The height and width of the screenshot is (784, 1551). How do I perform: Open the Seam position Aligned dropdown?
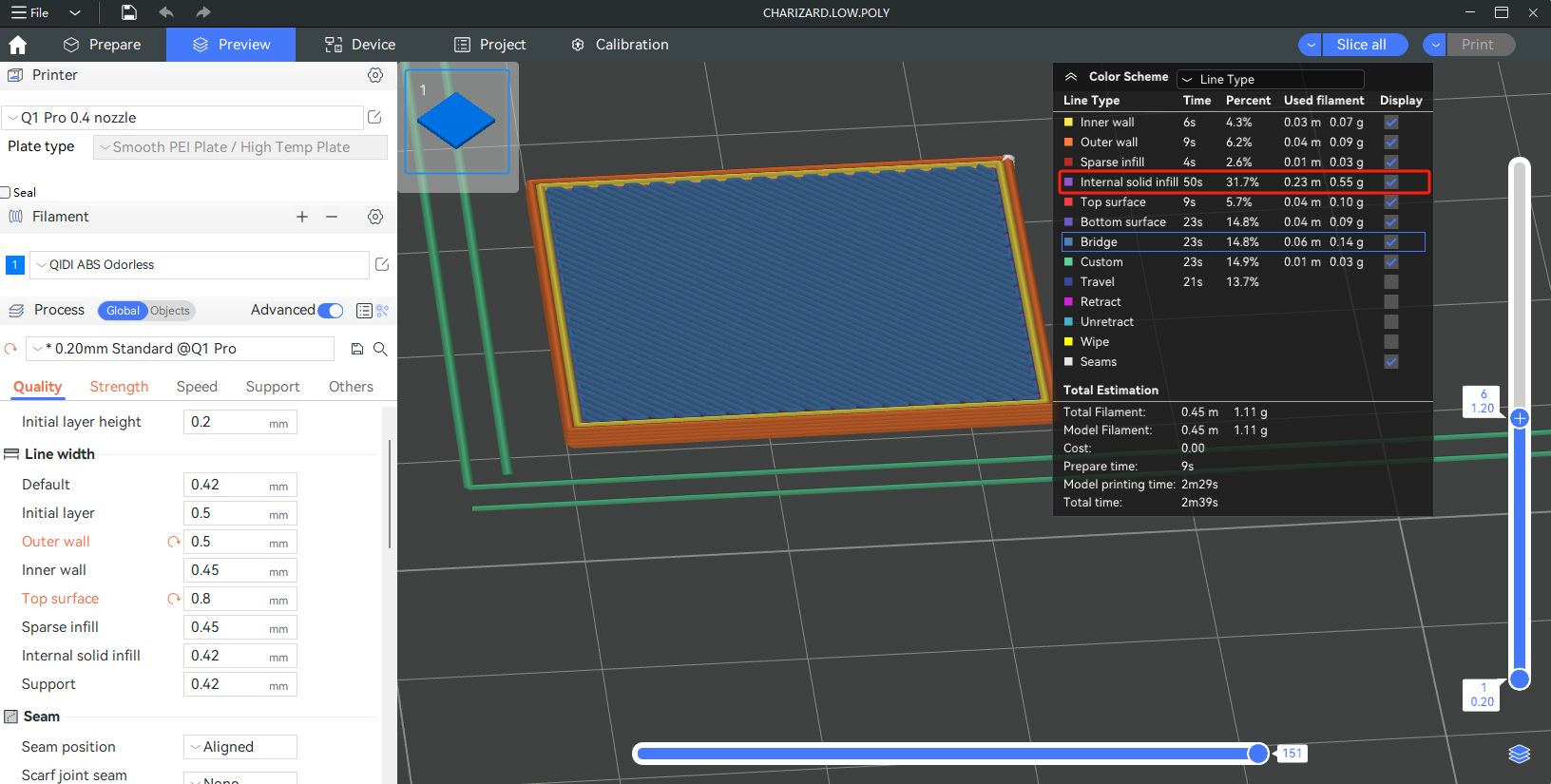click(240, 747)
